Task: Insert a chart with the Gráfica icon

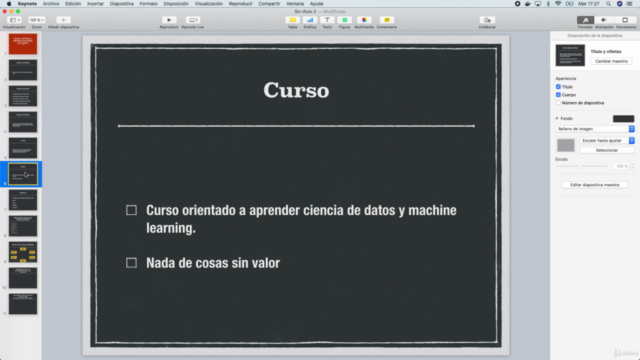Action: (x=310, y=20)
